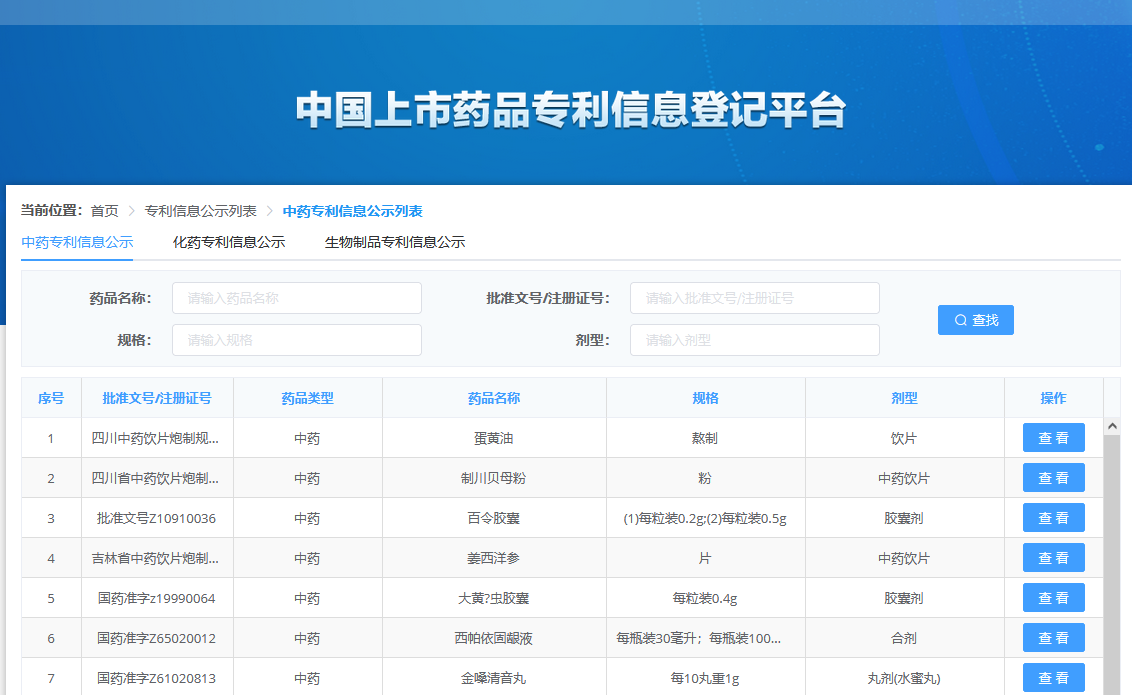Click 查看 for 西帕依固龈液

click(x=1053, y=638)
